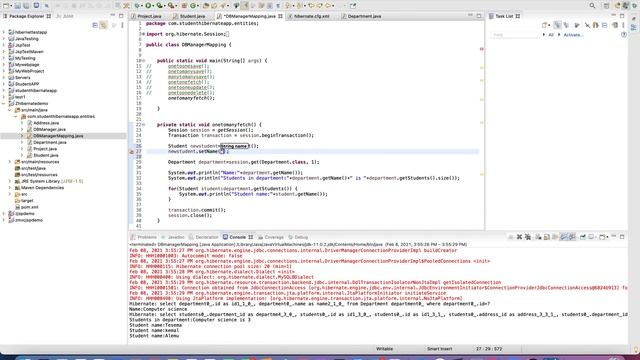Click the Activate... link in Task List
Screen dimensions: 640x360
coord(573,35)
